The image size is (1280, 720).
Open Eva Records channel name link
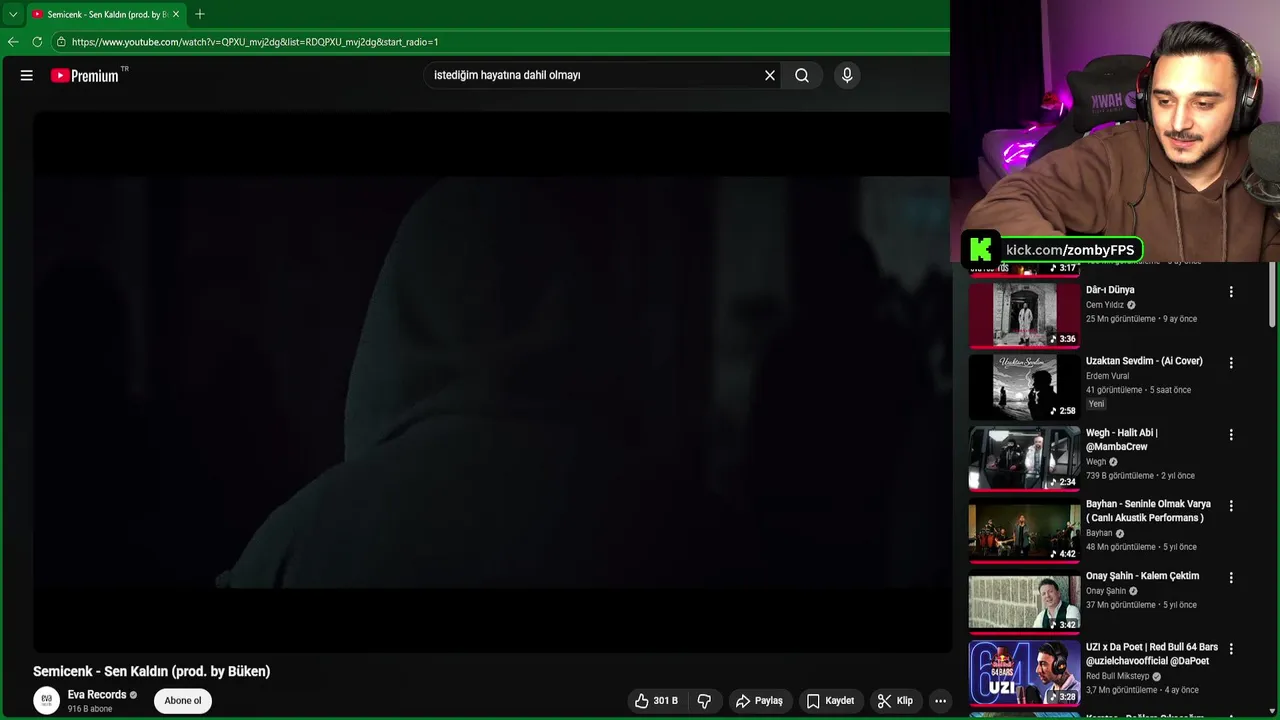point(97,695)
